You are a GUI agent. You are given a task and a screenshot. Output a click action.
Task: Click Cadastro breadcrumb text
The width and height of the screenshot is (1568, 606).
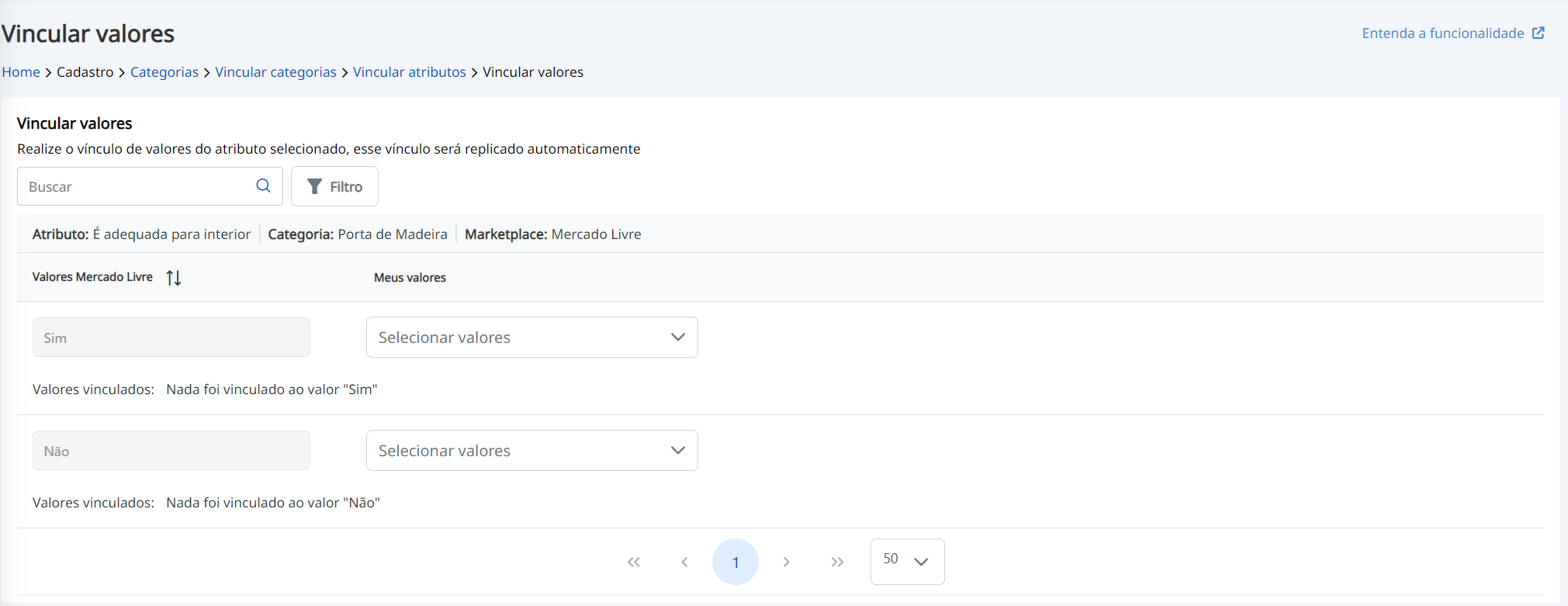pyautogui.click(x=85, y=72)
